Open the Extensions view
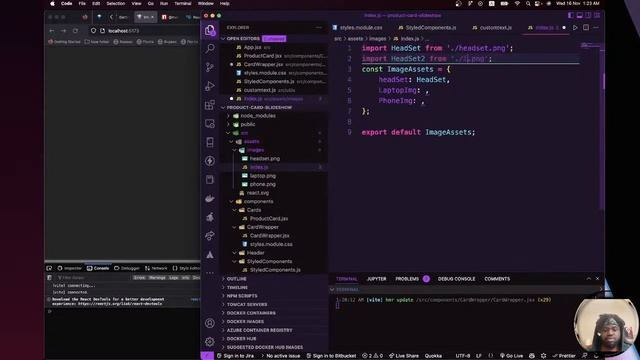Screen dimensions: 640x360 pos(210,105)
